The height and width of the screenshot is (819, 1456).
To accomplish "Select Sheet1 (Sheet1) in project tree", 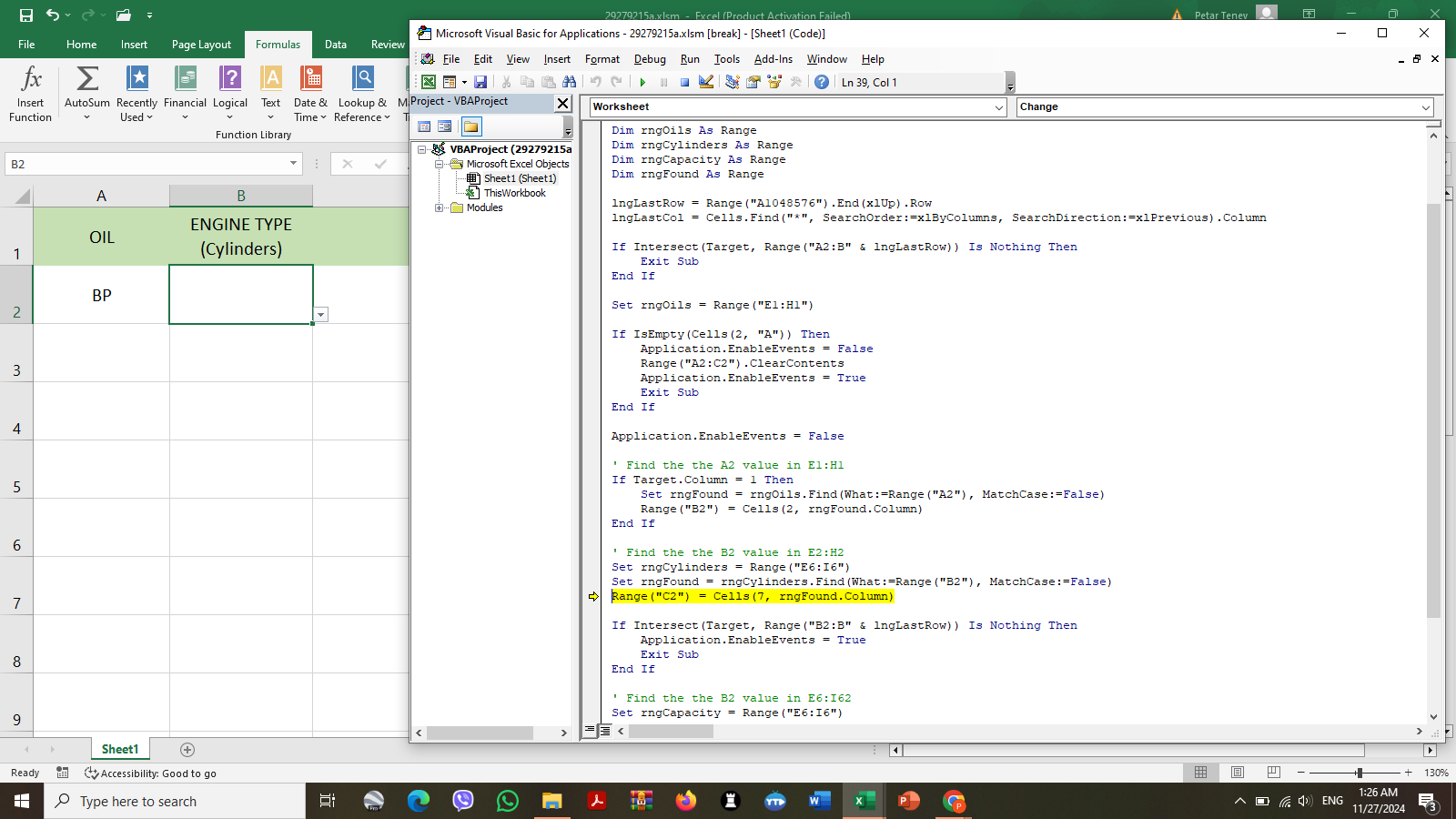I will (x=520, y=178).
